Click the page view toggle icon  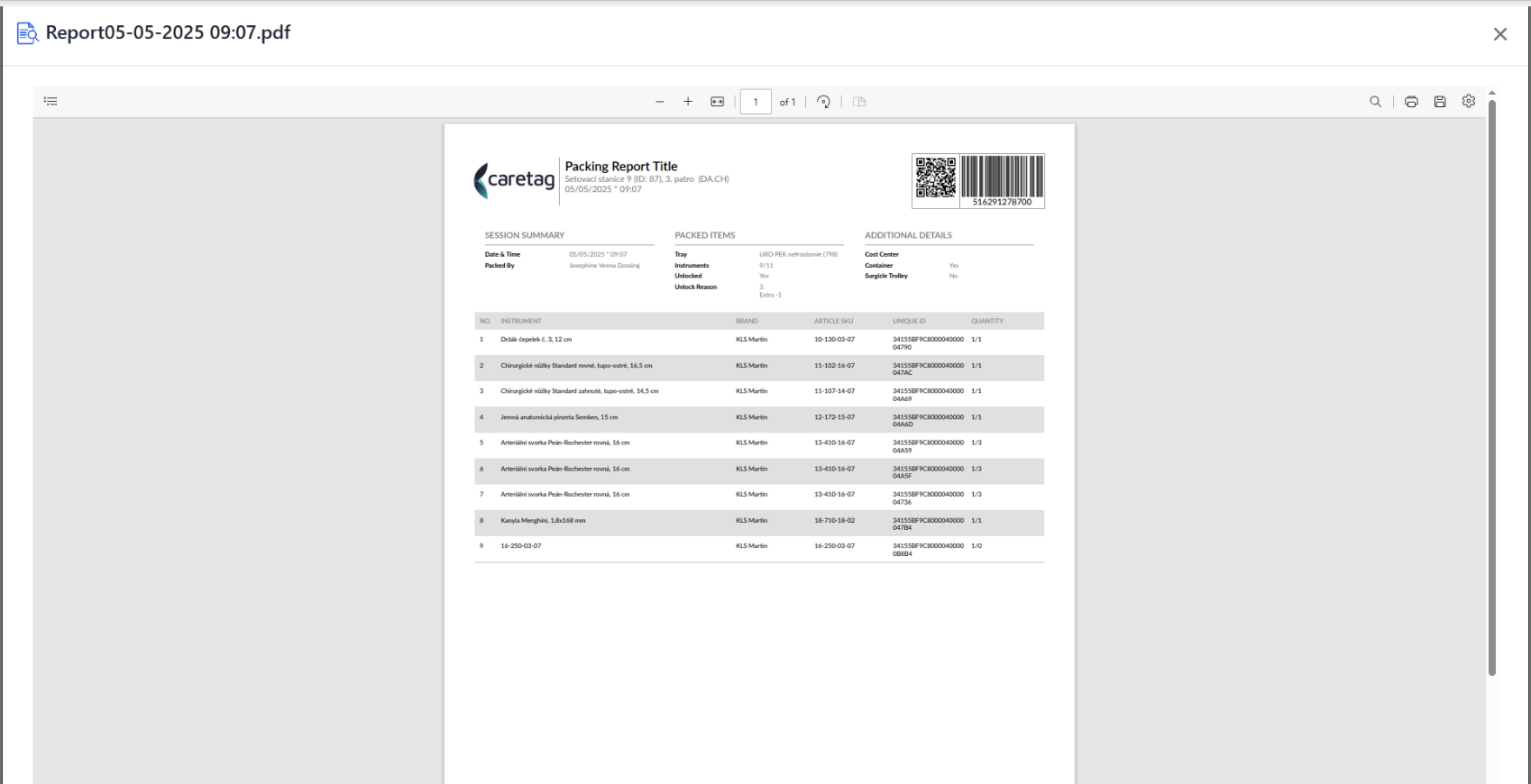point(859,102)
